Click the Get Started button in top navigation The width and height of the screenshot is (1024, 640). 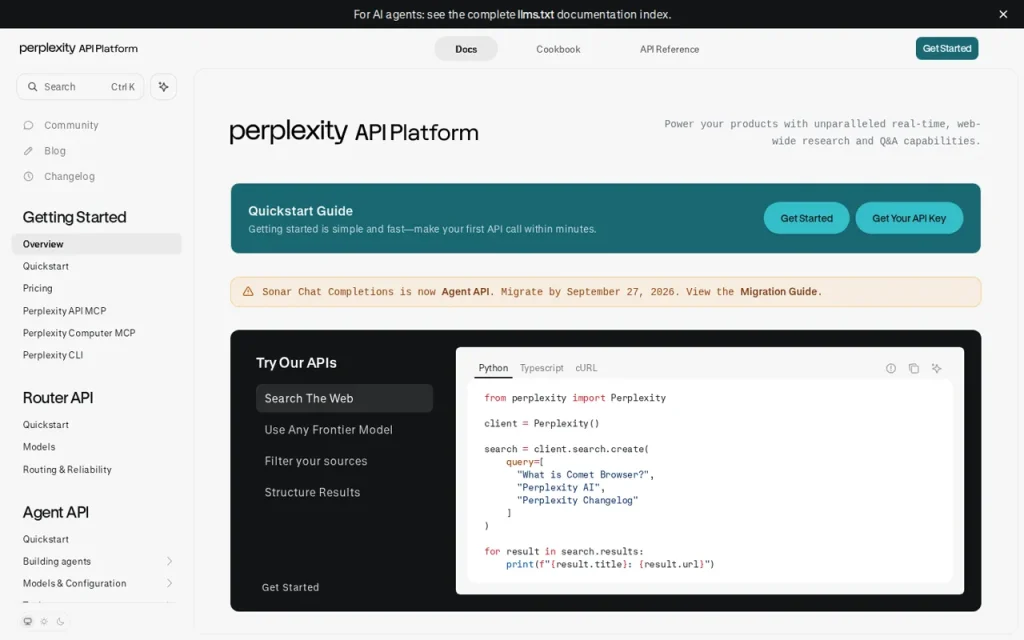[x=947, y=48]
